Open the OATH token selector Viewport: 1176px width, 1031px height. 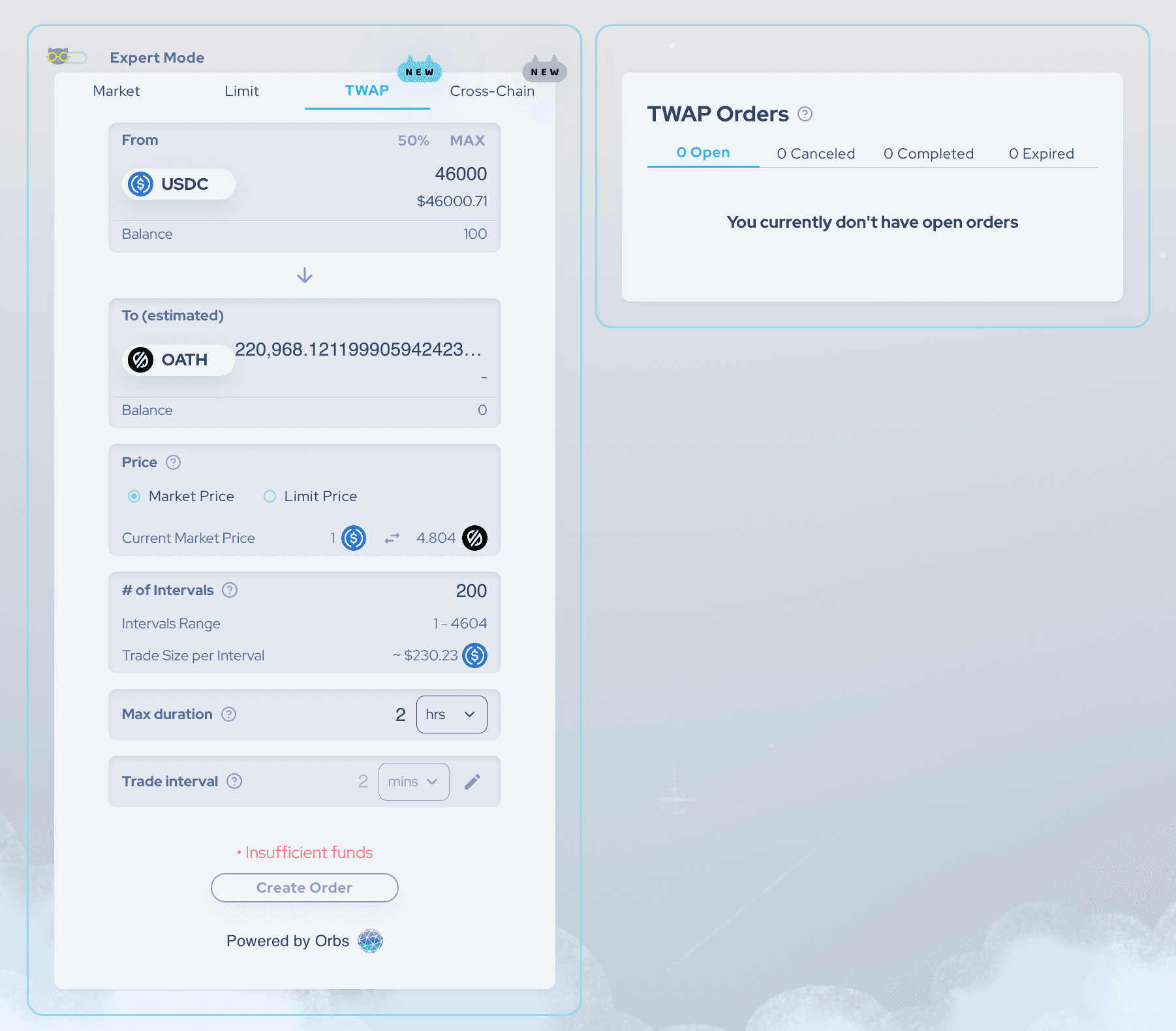coord(178,360)
